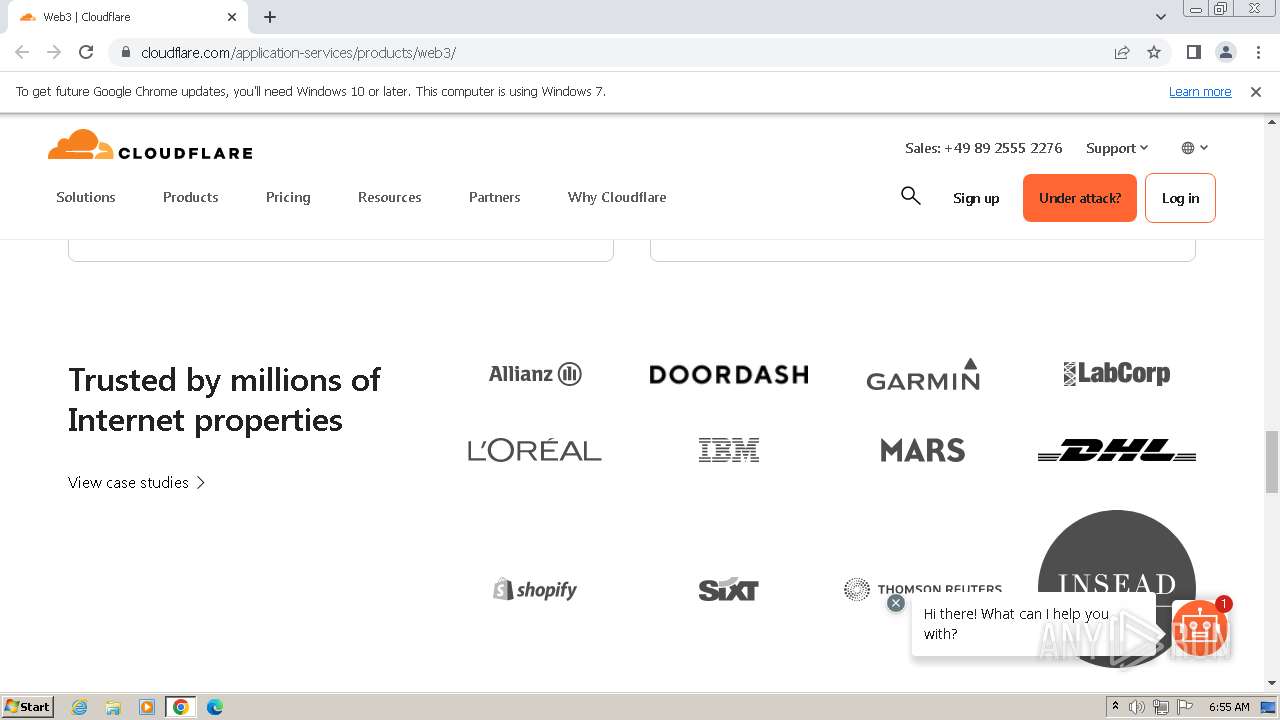
Task: Go forward to next page
Action: [x=54, y=52]
